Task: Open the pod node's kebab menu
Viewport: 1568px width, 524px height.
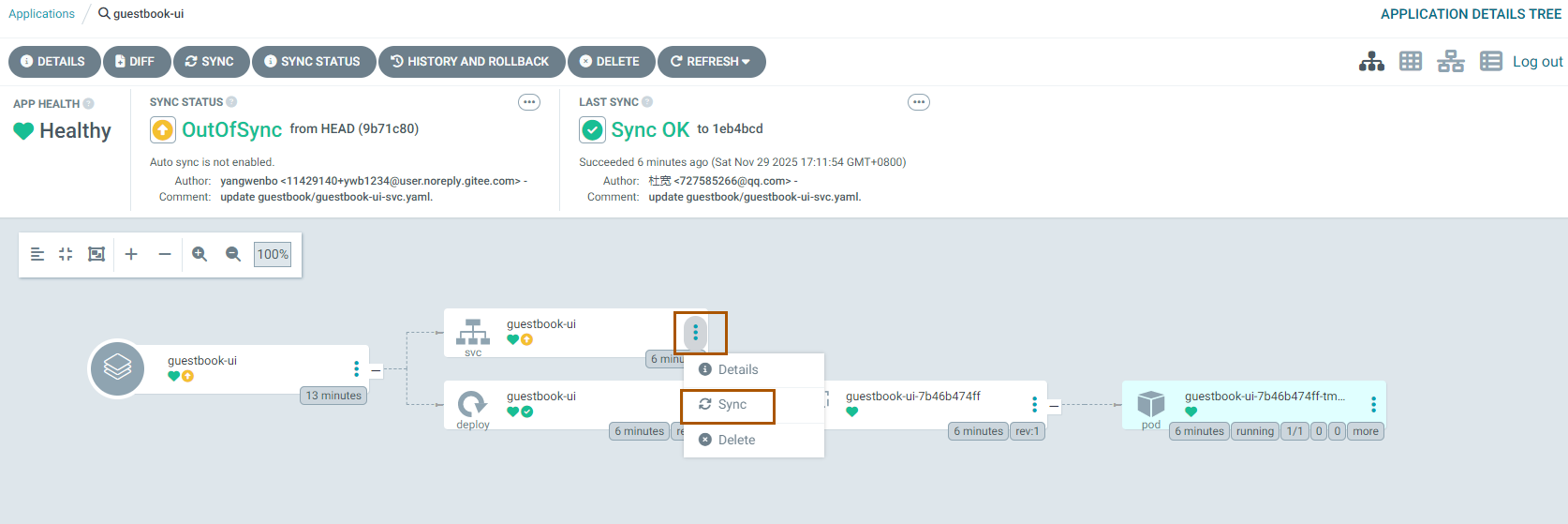Action: click(1373, 404)
